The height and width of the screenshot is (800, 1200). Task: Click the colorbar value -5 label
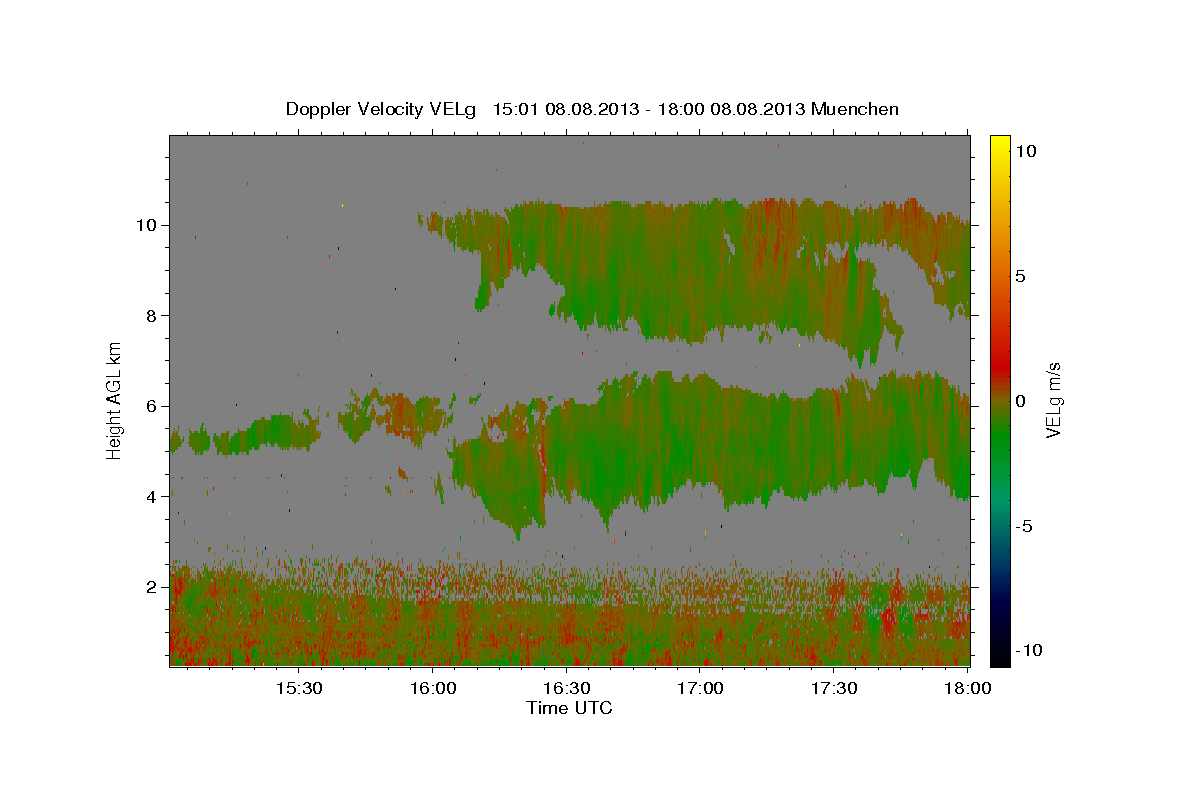pos(1024,526)
